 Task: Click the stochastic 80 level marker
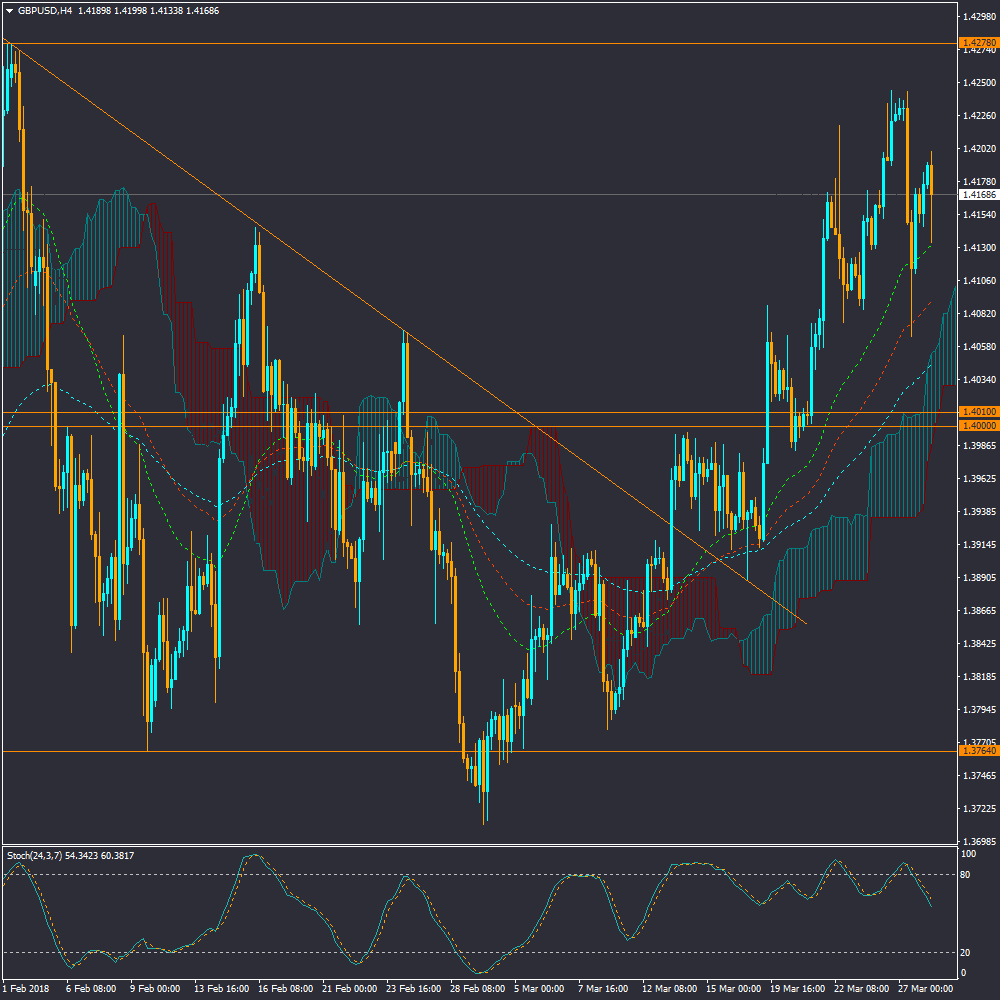pos(967,875)
